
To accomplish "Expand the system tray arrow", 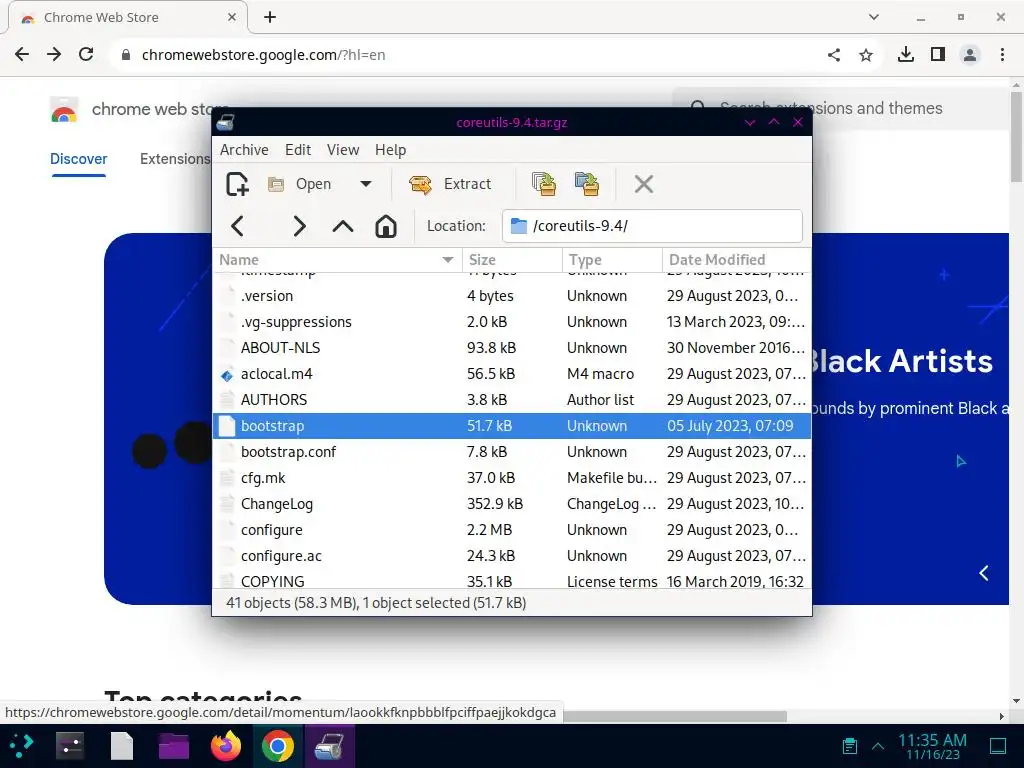I will (878, 746).
